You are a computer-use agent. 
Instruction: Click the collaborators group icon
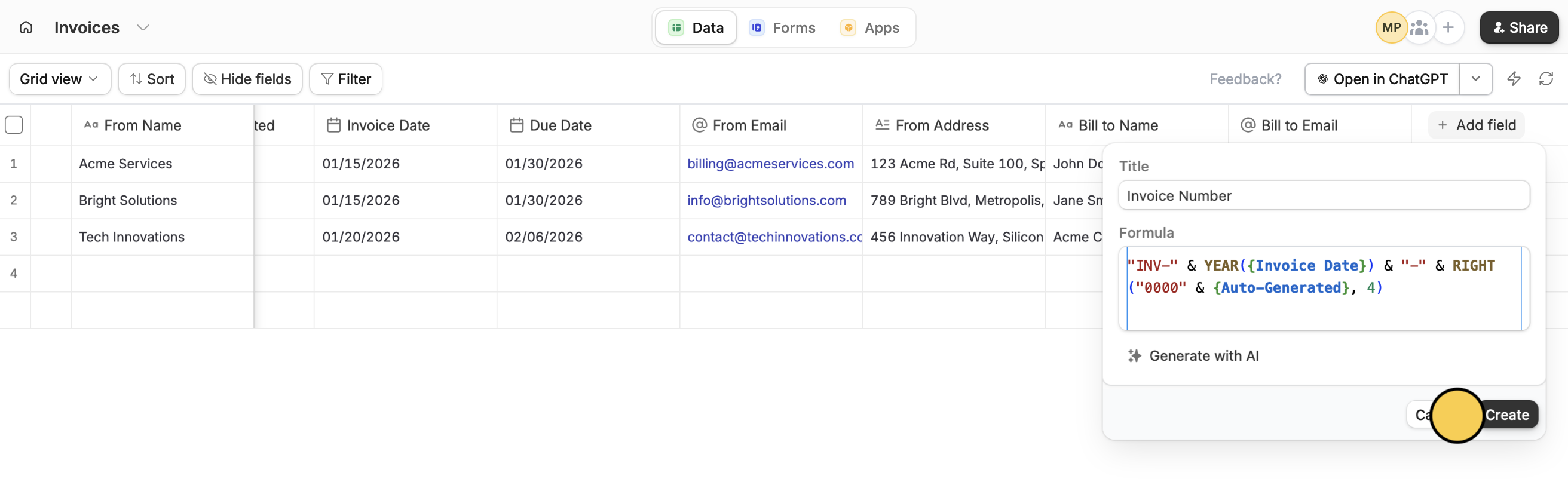(1419, 27)
